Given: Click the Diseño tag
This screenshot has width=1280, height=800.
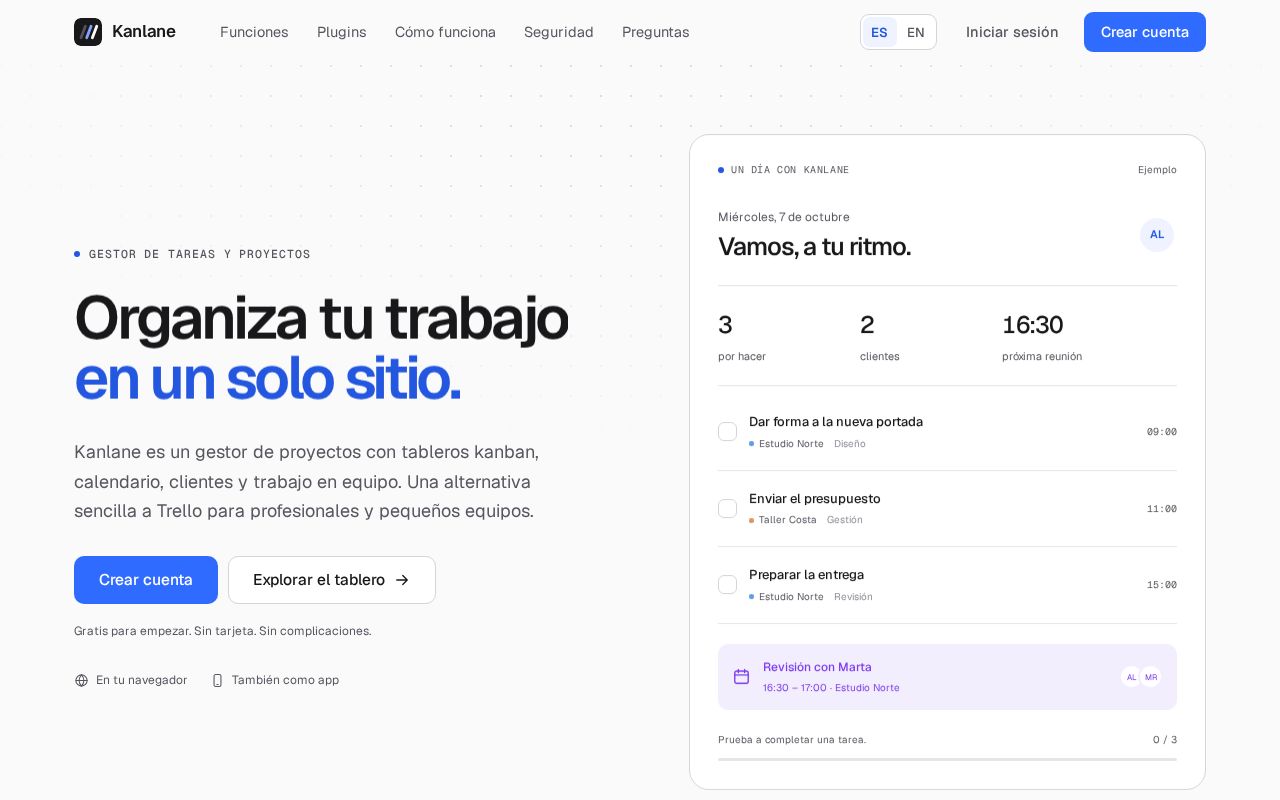Looking at the screenshot, I should 850,444.
